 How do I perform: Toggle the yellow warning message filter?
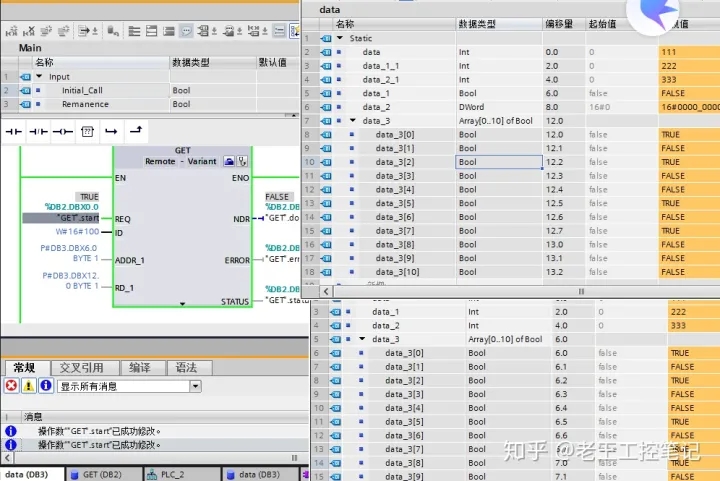(x=28, y=386)
